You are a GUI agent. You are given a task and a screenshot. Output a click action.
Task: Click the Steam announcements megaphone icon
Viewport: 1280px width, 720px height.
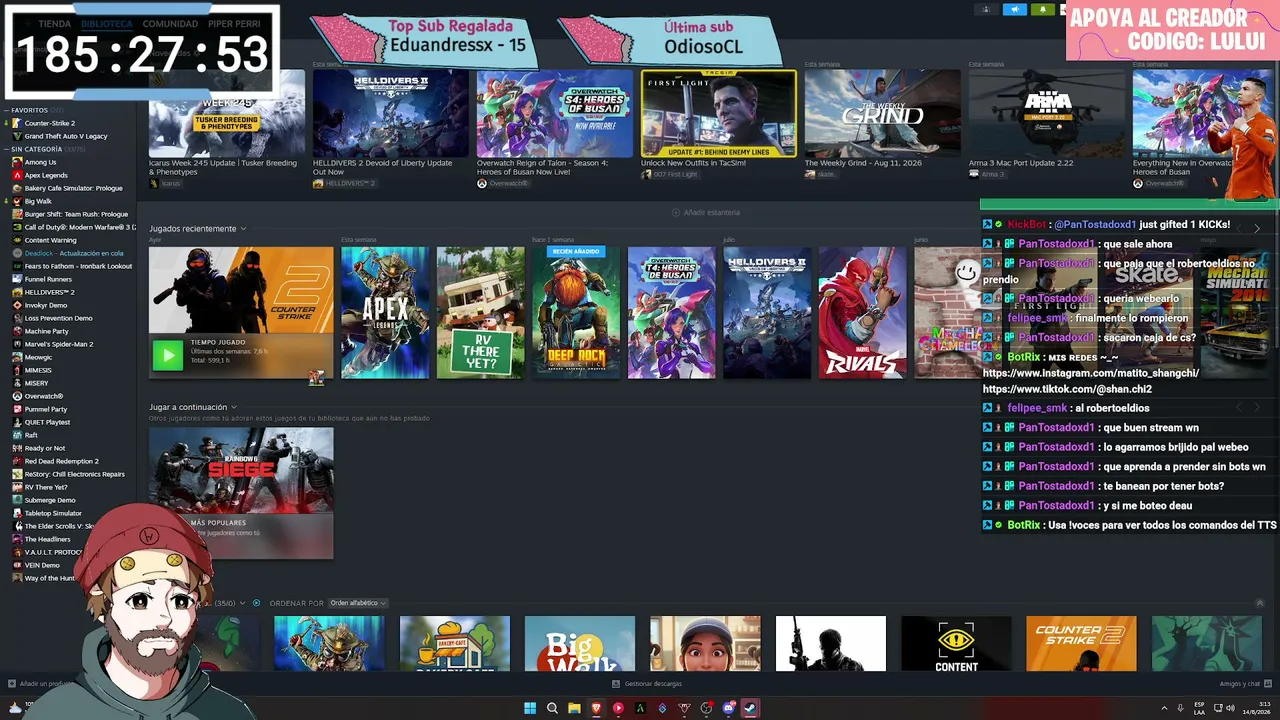[1015, 10]
